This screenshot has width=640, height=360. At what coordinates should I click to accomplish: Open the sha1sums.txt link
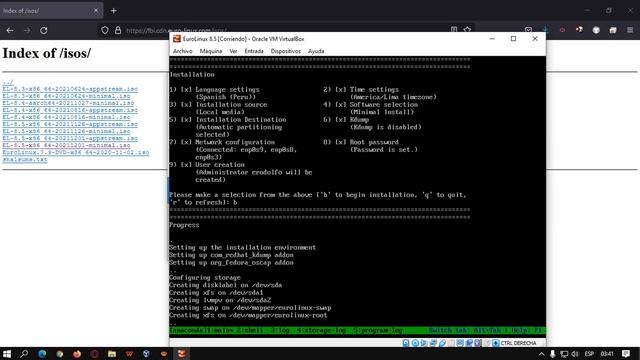tap(25, 159)
